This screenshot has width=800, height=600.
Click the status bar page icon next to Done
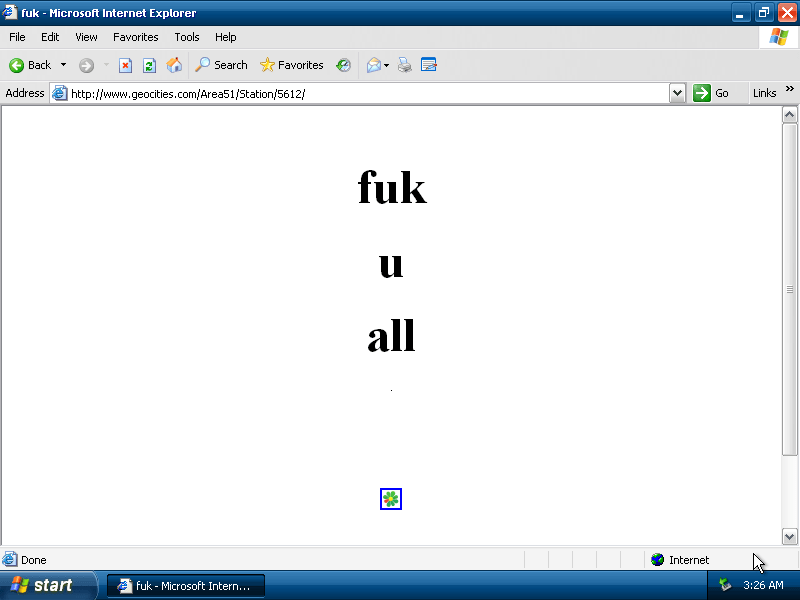10,560
